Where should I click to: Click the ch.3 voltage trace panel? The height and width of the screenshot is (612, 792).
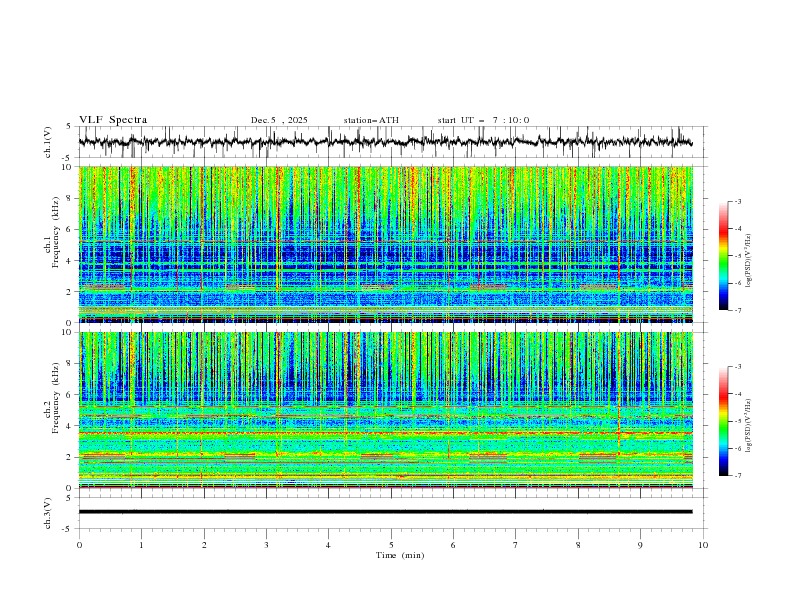point(390,512)
